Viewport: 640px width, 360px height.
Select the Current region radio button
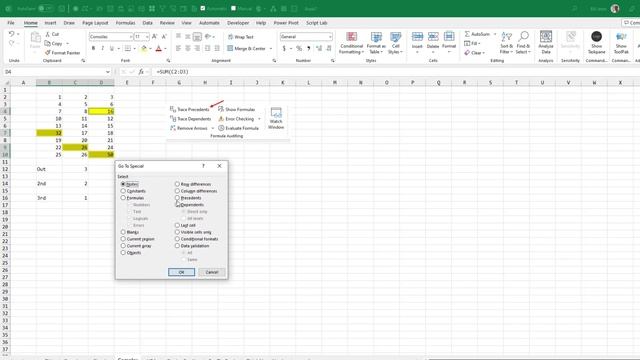pyautogui.click(x=123, y=239)
